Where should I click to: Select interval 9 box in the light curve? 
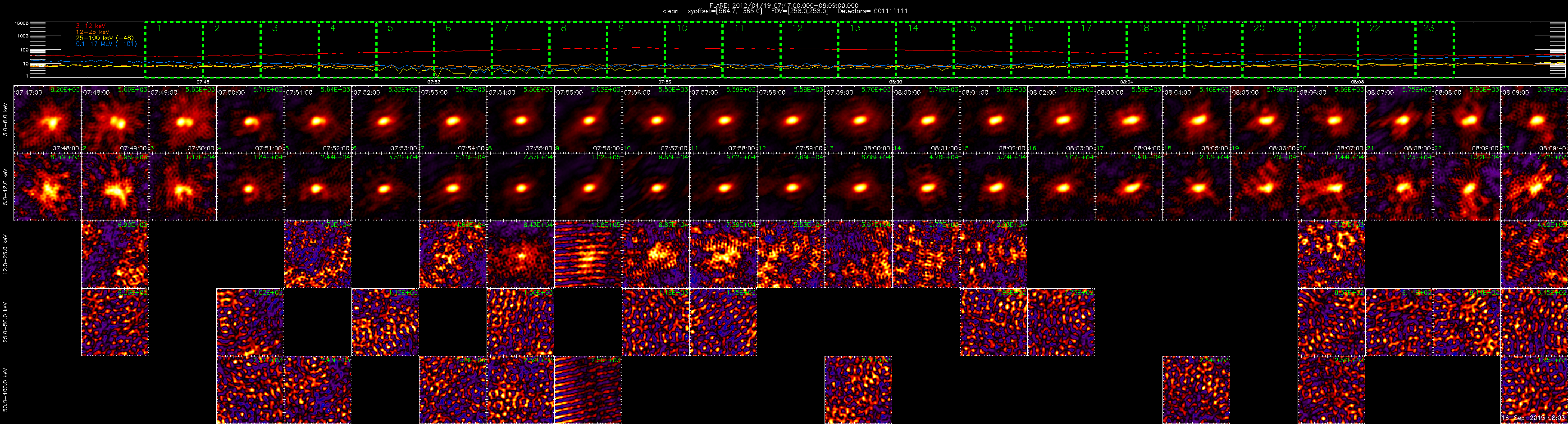pos(635,49)
